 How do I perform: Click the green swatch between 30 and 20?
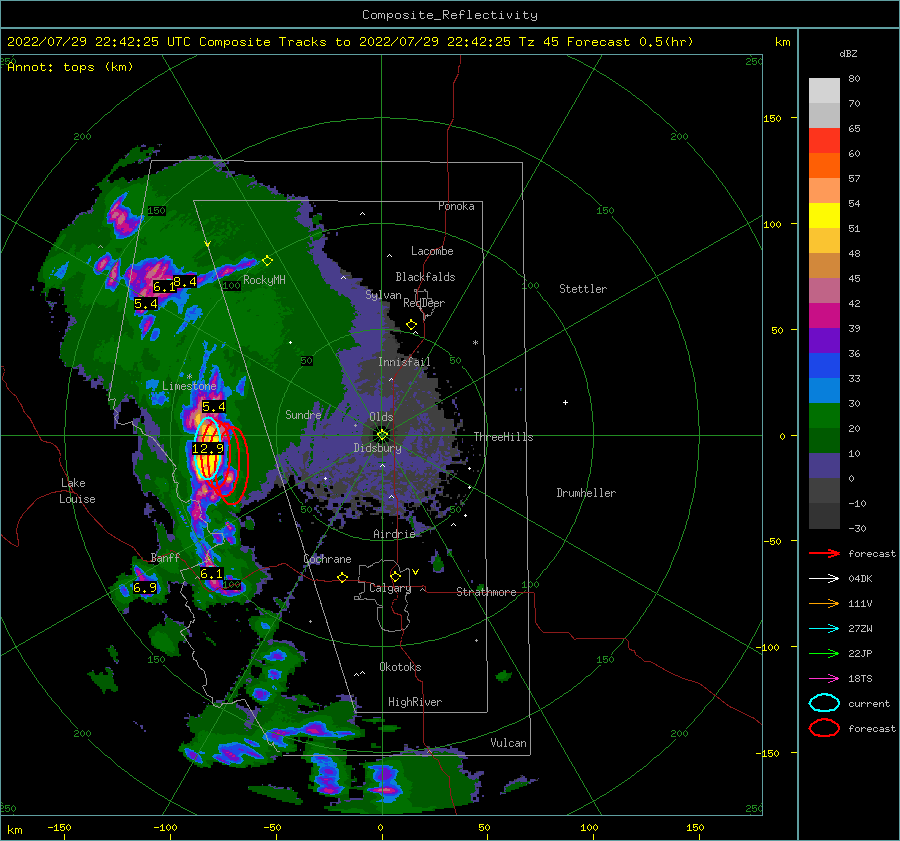click(x=824, y=415)
